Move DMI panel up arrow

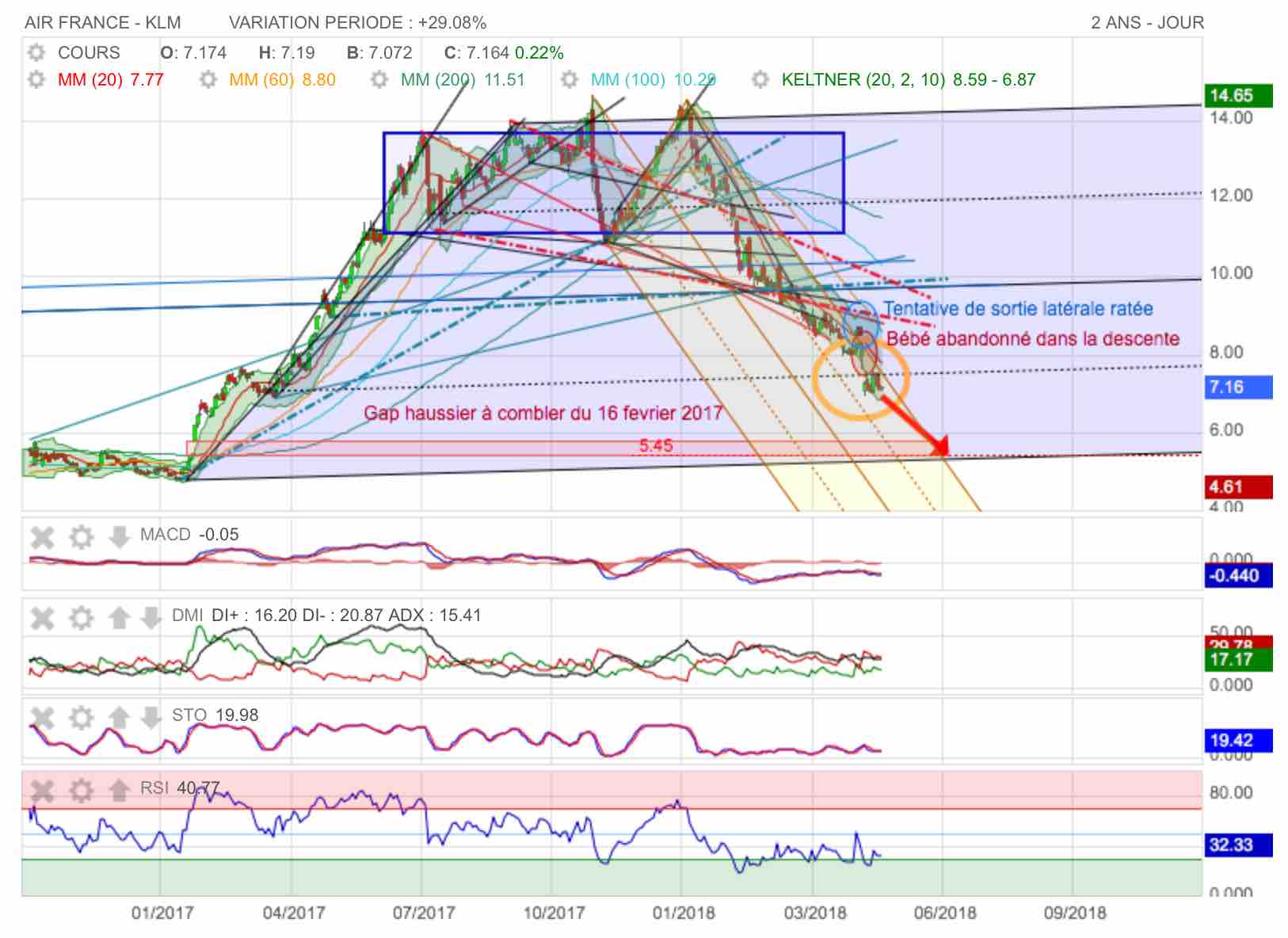coord(118,618)
